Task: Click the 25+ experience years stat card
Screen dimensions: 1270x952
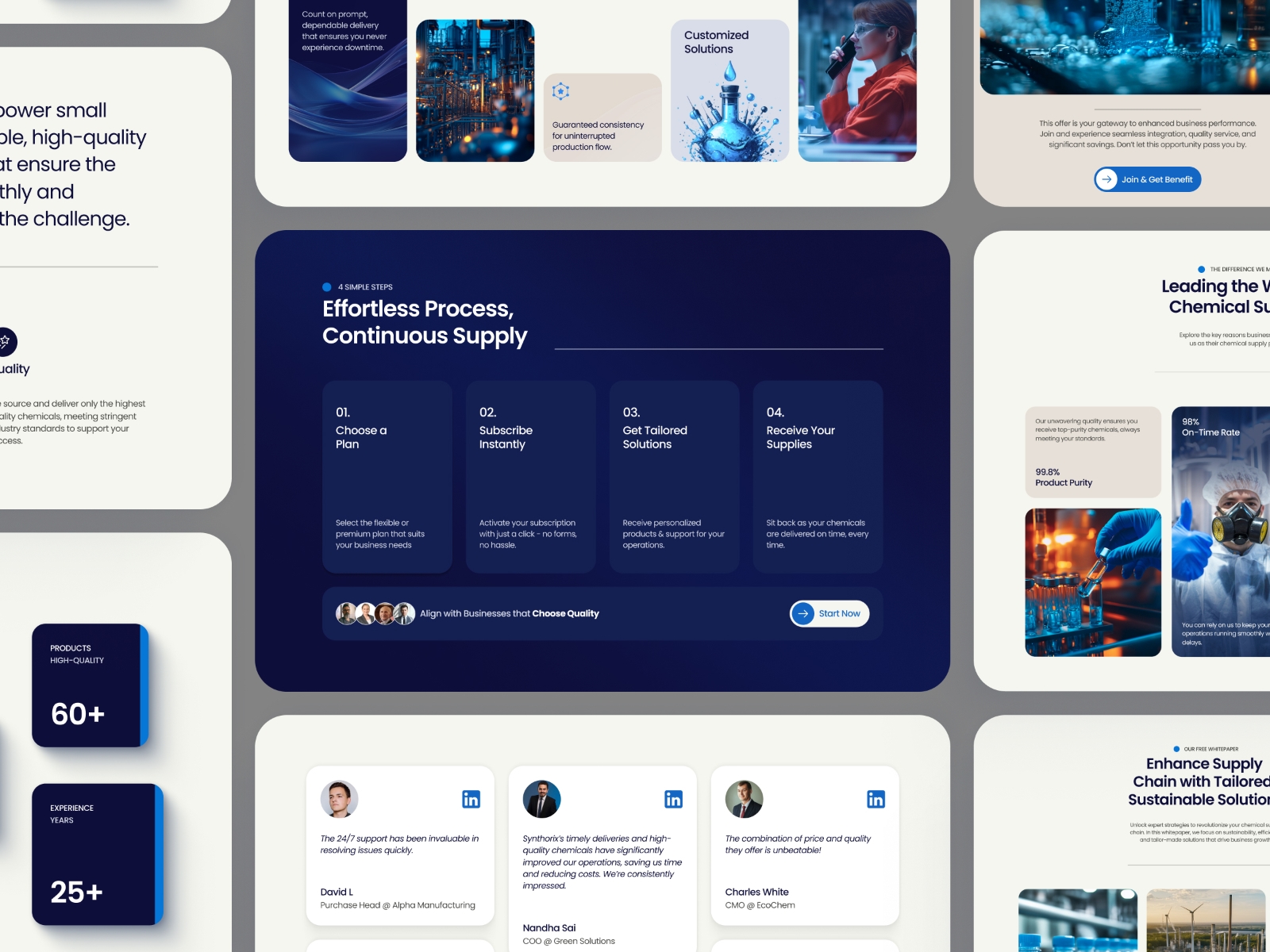Action: pyautogui.click(x=95, y=854)
